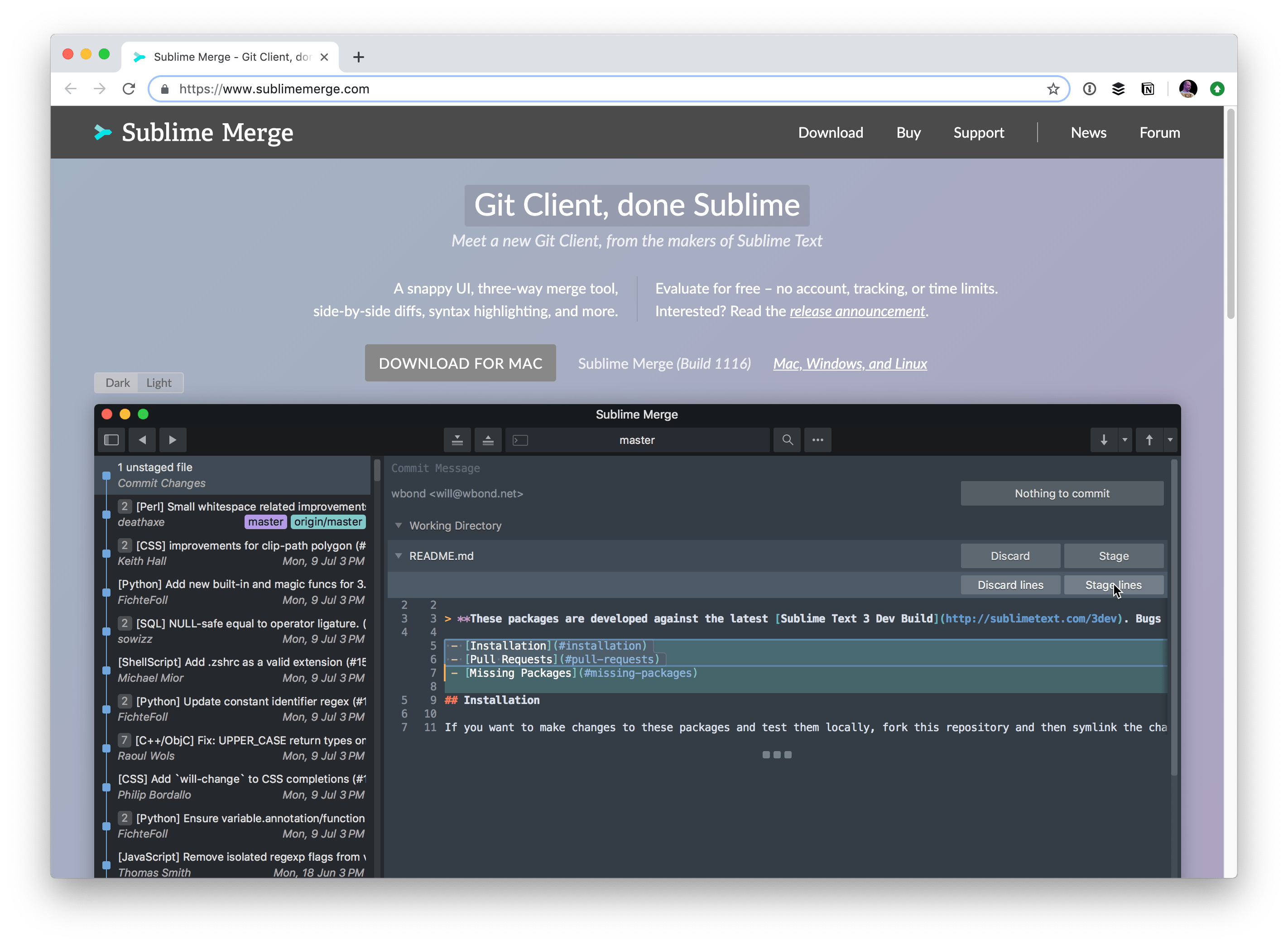
Task: Toggle sidebar panel icon in Sublime Merge
Action: pyautogui.click(x=111, y=440)
